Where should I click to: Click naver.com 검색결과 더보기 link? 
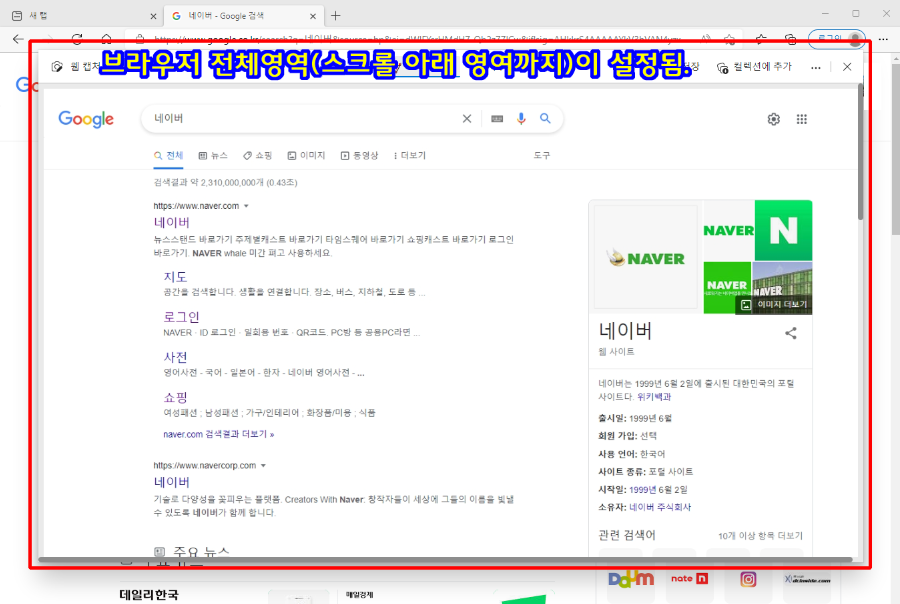219,434
